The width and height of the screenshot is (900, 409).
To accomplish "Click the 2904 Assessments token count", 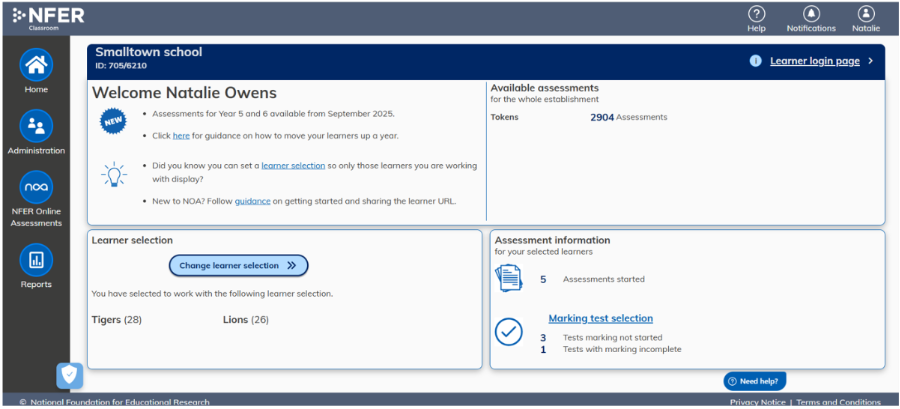I will pyautogui.click(x=629, y=117).
